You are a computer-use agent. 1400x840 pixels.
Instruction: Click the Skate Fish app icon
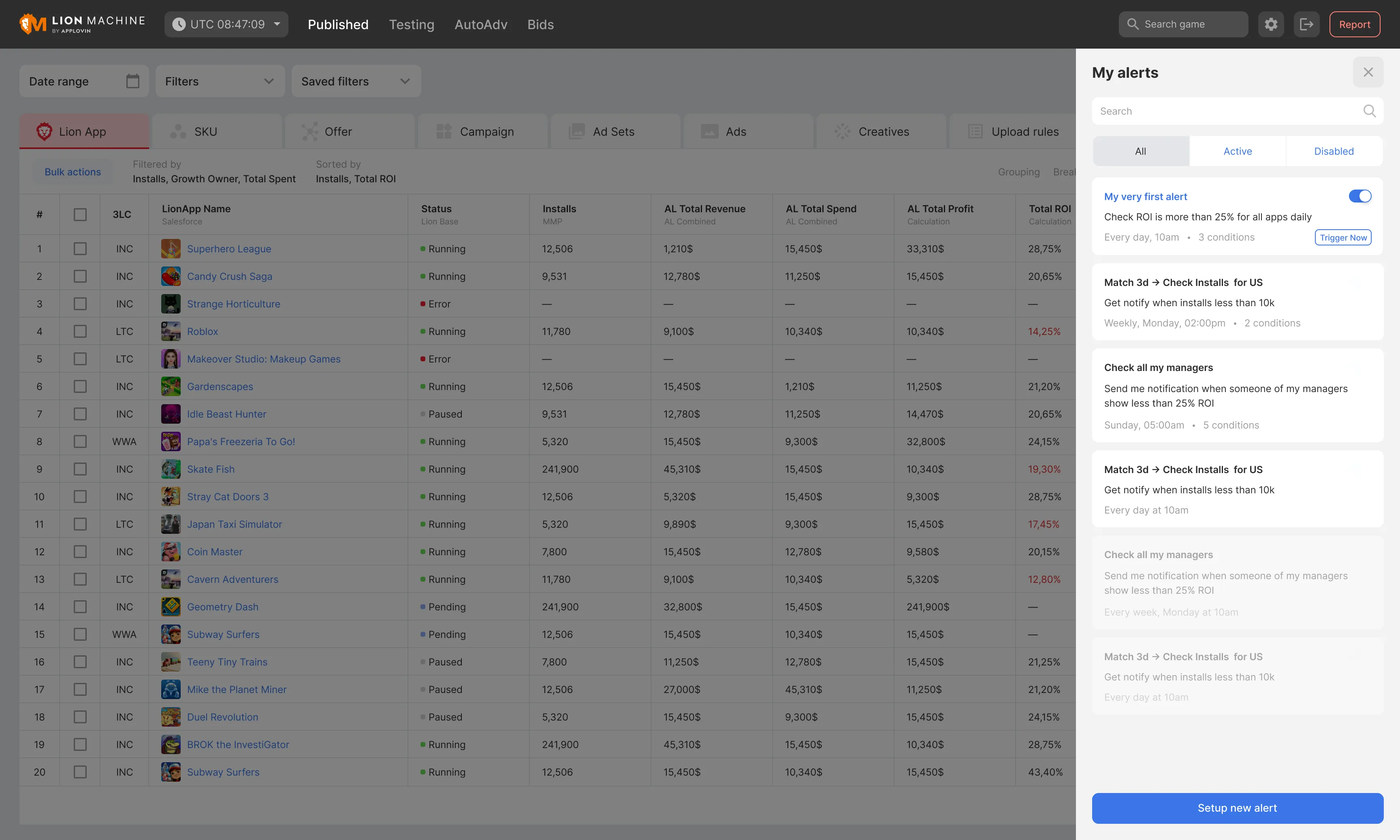pyautogui.click(x=171, y=469)
